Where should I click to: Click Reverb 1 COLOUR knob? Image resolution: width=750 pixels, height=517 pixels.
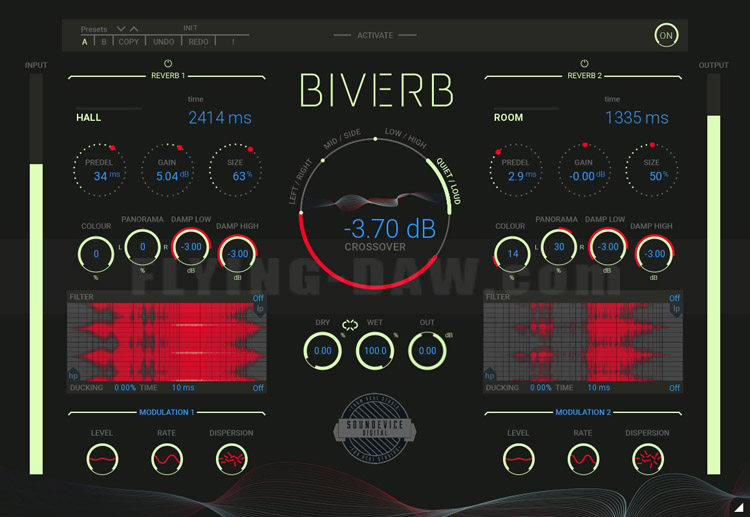pos(96,254)
